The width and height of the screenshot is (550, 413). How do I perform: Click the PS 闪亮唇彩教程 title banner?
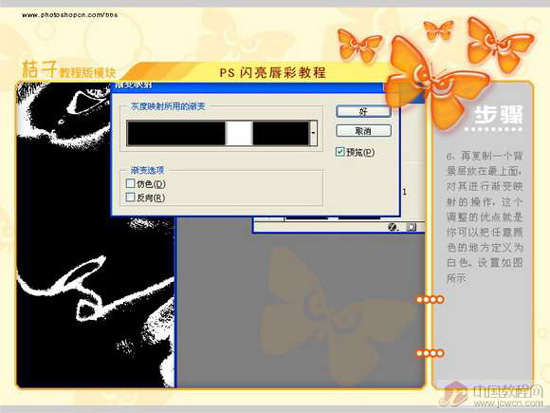273,72
